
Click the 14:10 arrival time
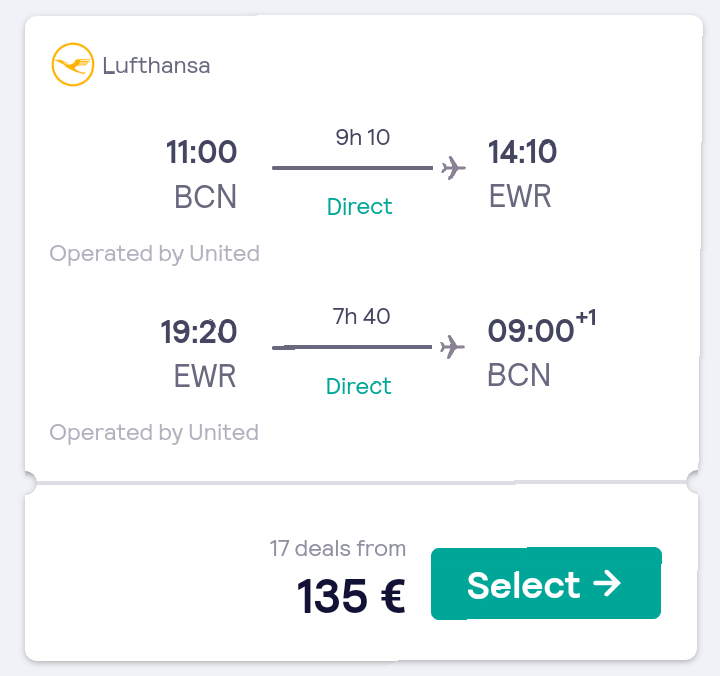coord(522,152)
